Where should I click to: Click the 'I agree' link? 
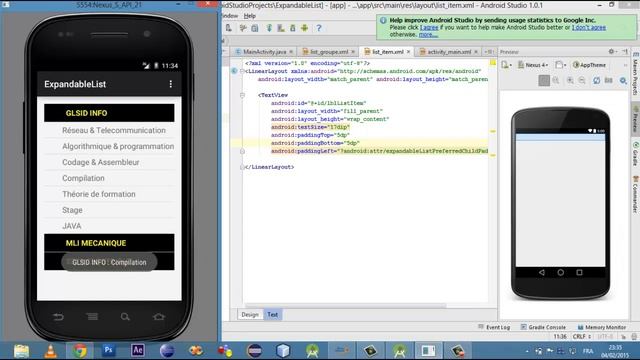coord(429,27)
